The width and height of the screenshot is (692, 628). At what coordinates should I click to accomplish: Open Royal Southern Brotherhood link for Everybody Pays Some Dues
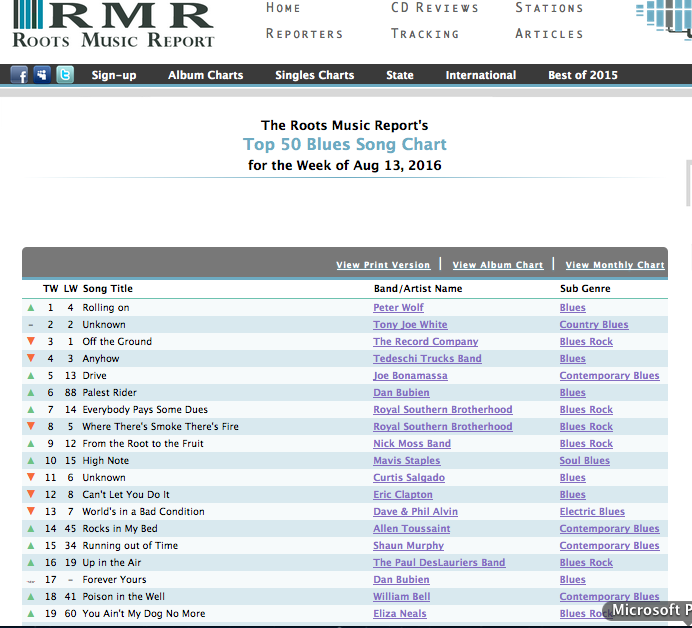(x=443, y=410)
